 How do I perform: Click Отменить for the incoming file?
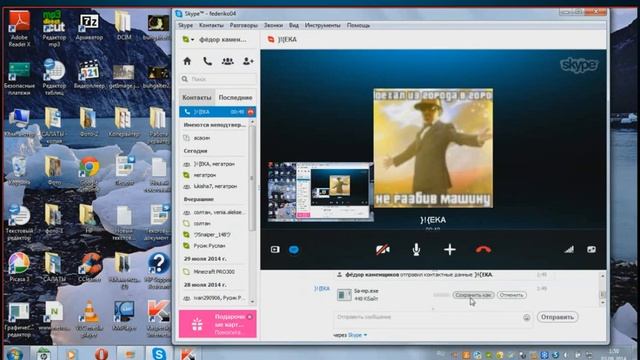(x=511, y=295)
